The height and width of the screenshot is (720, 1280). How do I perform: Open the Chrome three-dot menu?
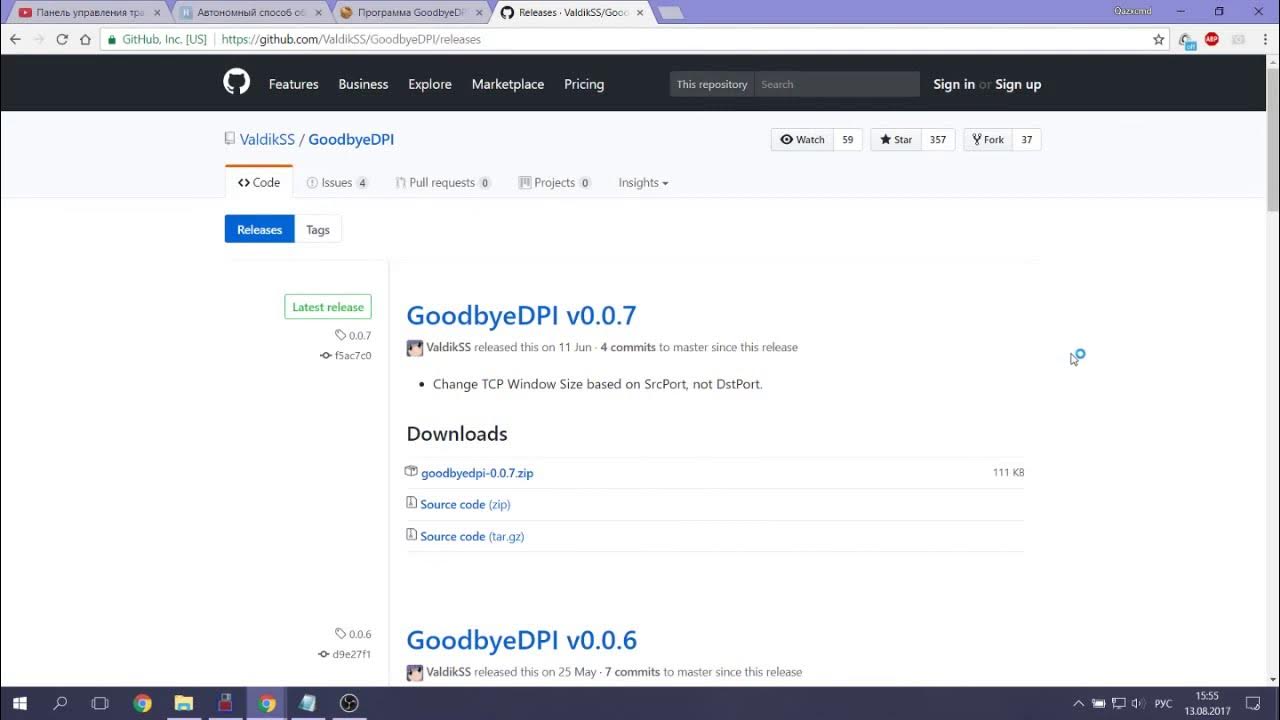click(1265, 40)
